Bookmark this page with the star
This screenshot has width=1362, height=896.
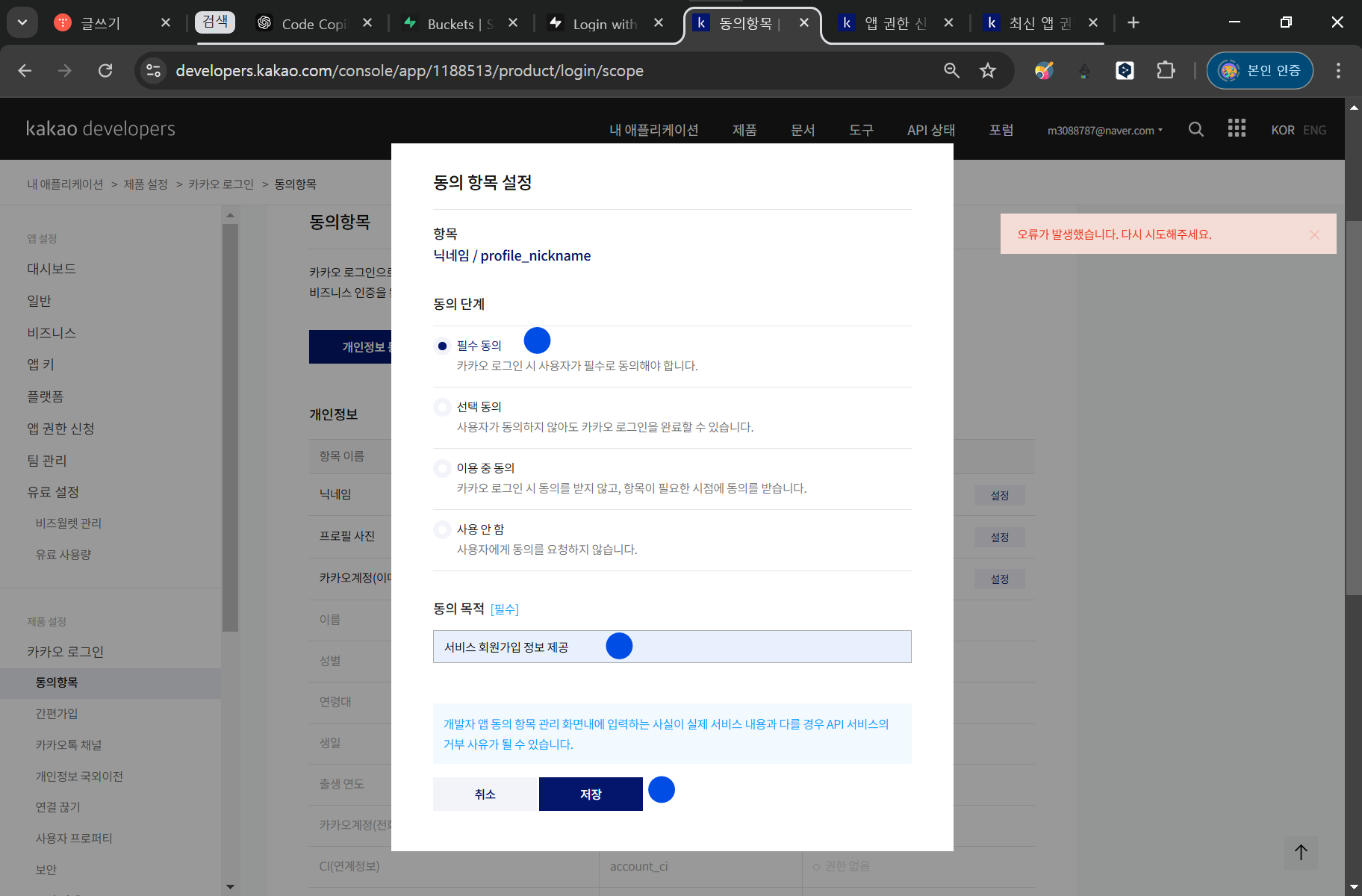[x=988, y=70]
